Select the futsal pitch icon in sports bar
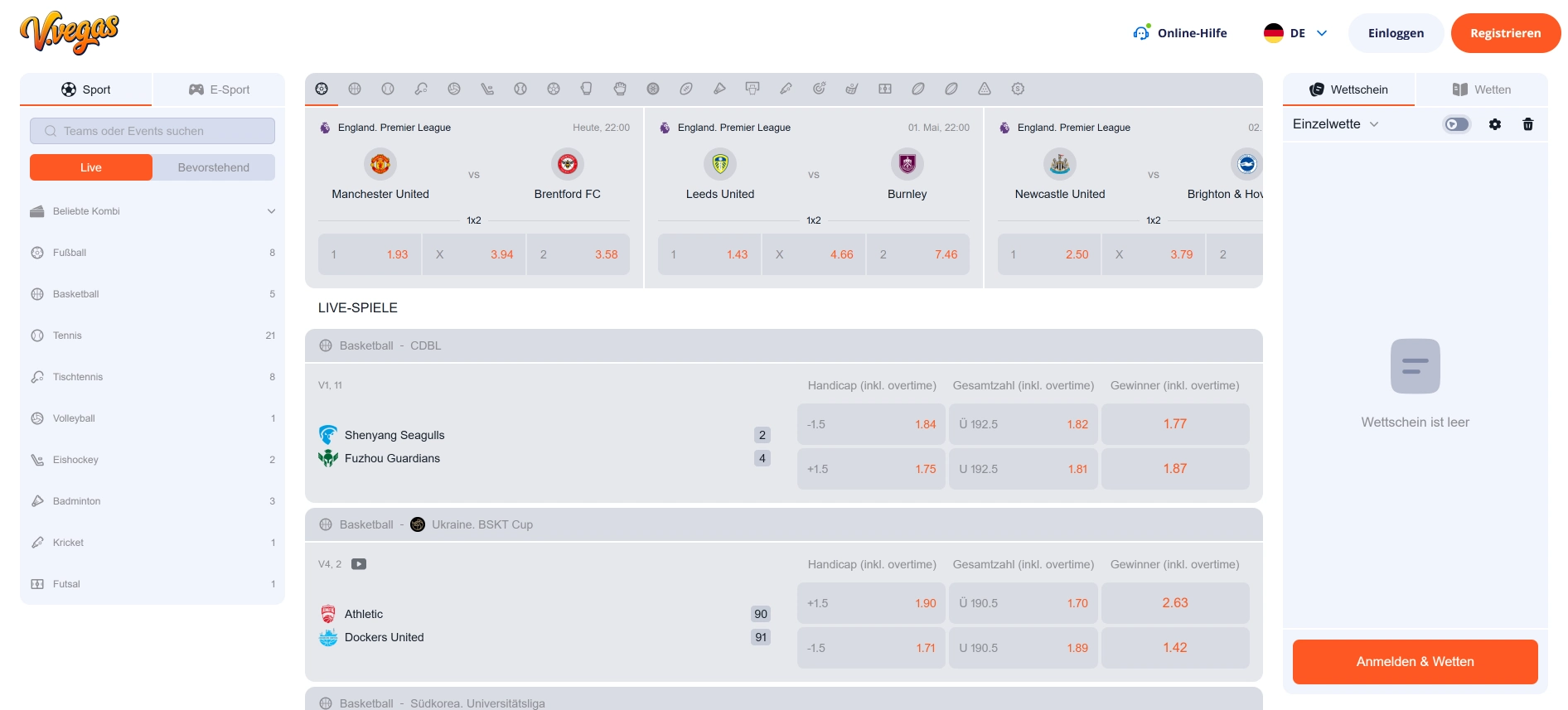This screenshot has width=1568, height=710. (x=885, y=89)
